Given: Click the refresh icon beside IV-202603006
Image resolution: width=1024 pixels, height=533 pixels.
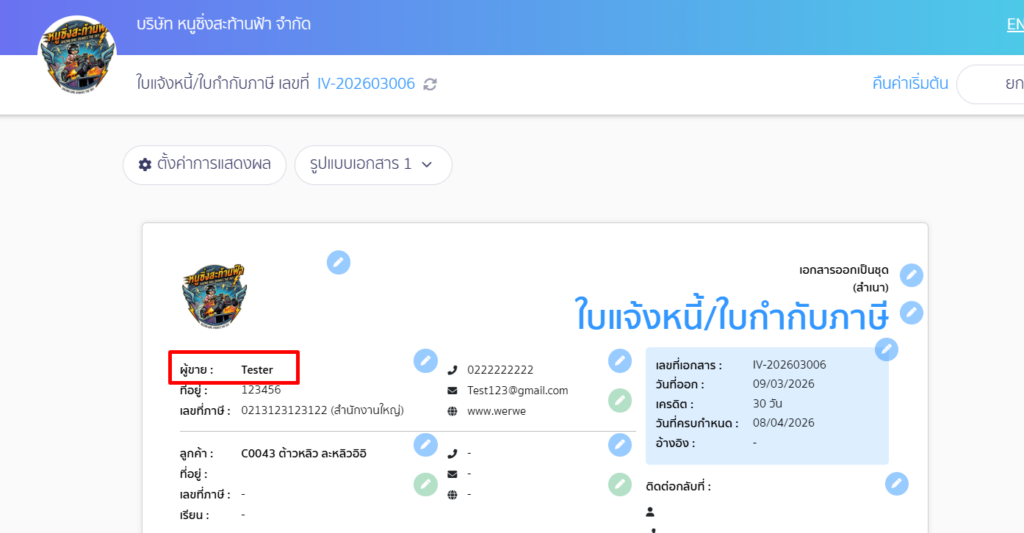Looking at the screenshot, I should point(430,84).
